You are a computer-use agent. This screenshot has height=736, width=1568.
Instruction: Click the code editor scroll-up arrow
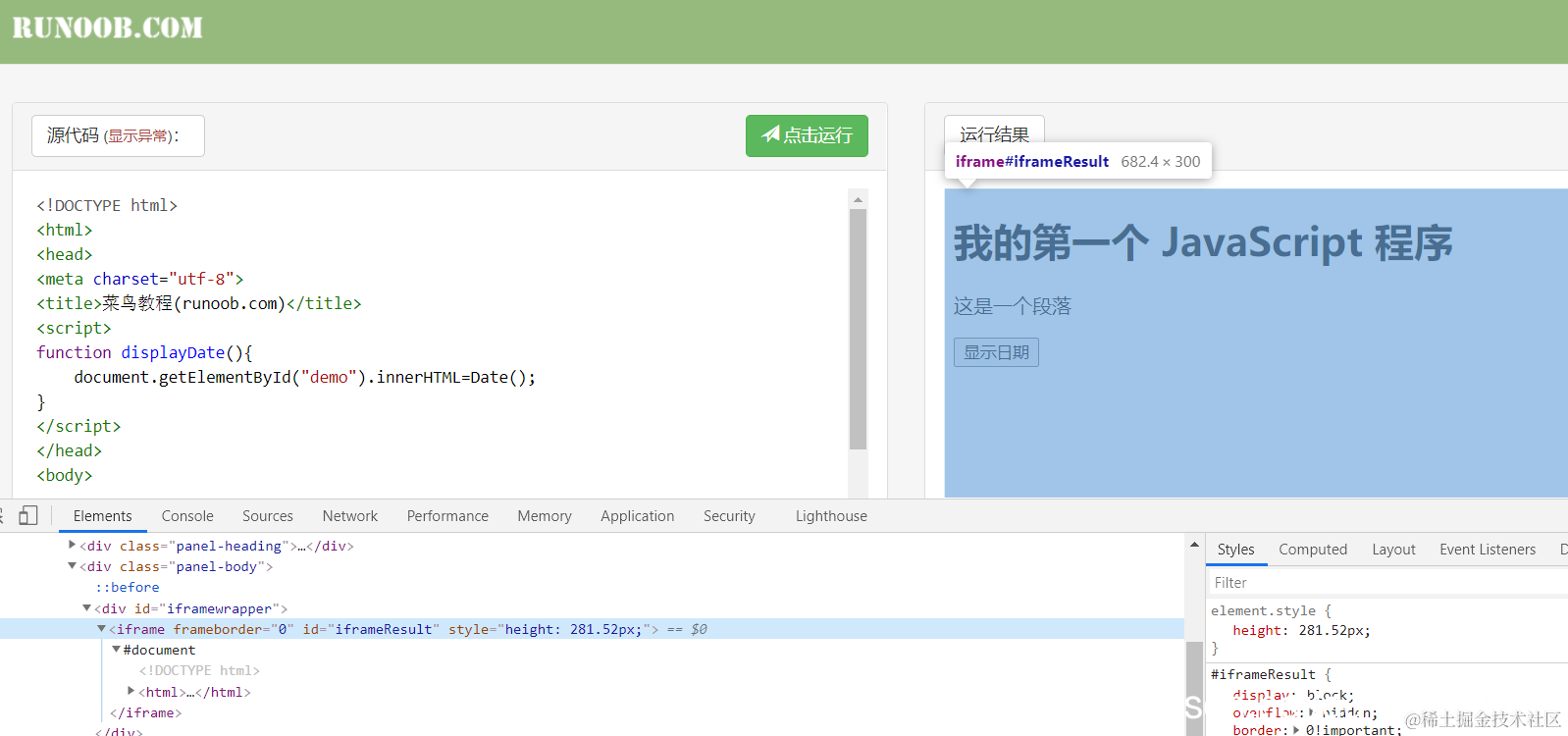click(x=858, y=199)
